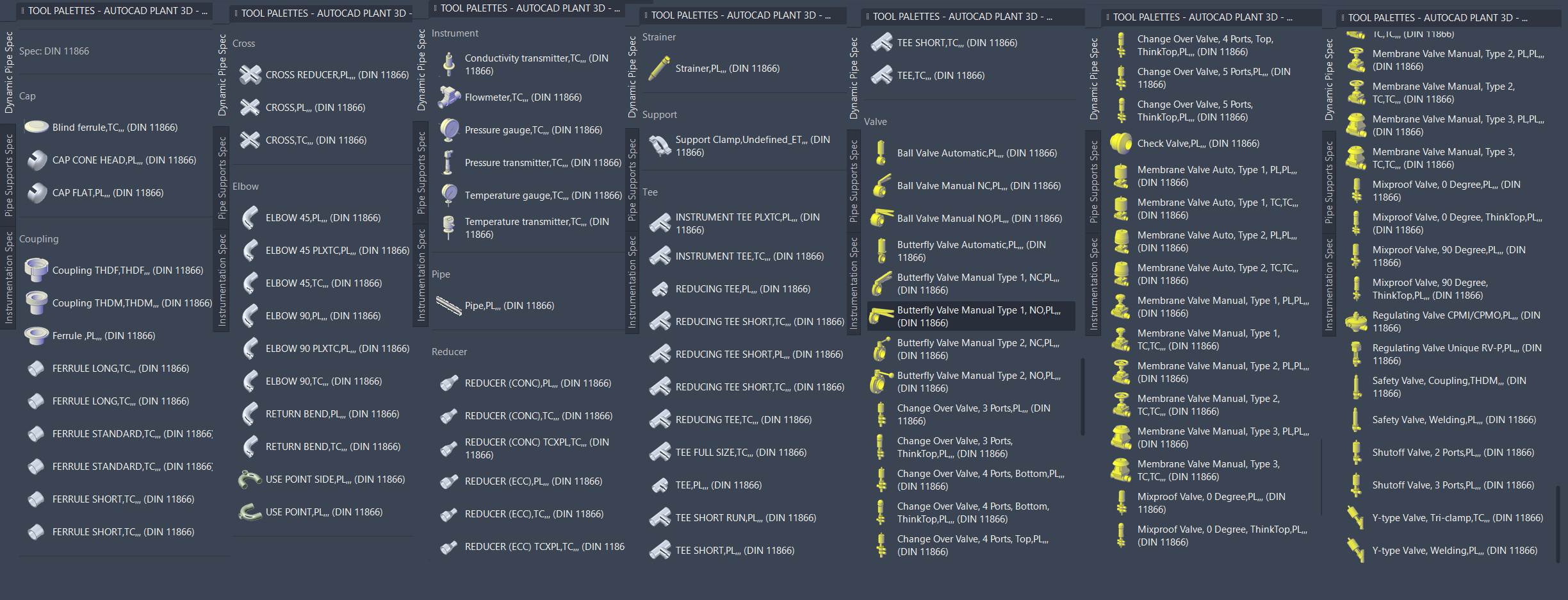Select the Blind ferrule cap icon

37,127
